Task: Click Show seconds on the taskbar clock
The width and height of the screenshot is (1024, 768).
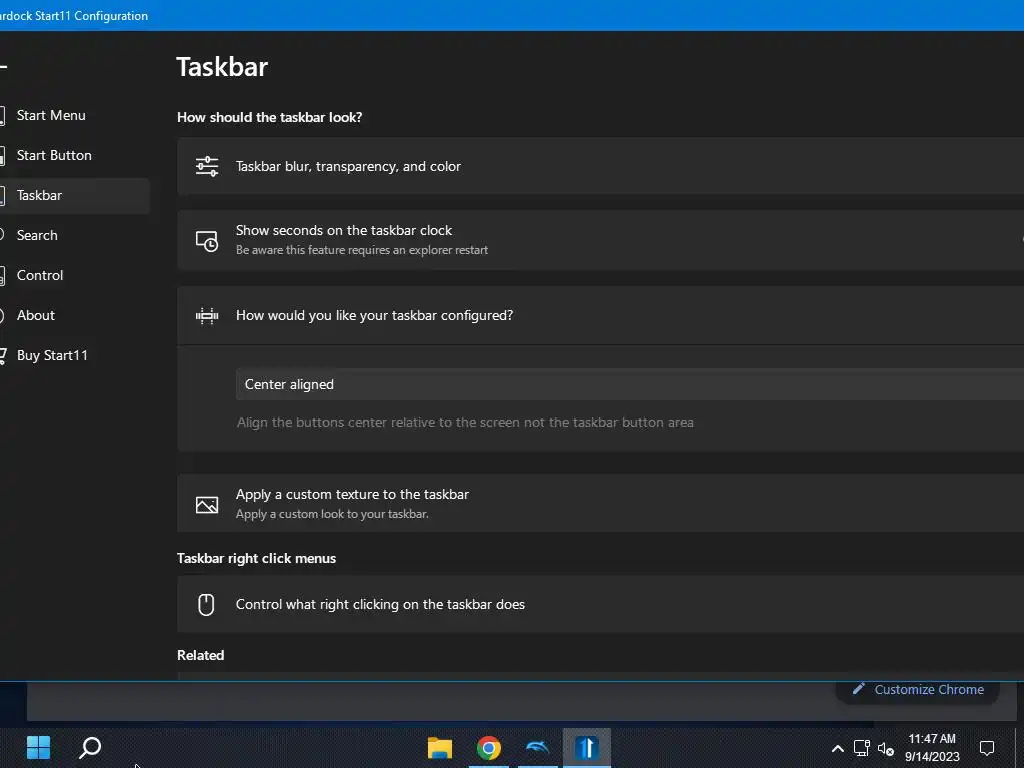Action: point(600,240)
